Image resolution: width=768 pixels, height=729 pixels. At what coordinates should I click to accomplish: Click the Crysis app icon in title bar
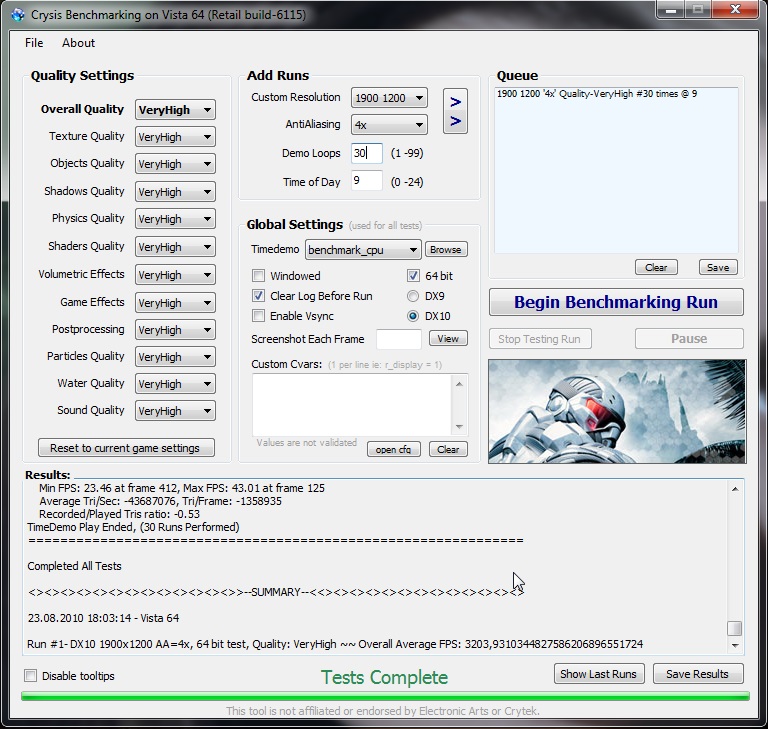pyautogui.click(x=18, y=15)
